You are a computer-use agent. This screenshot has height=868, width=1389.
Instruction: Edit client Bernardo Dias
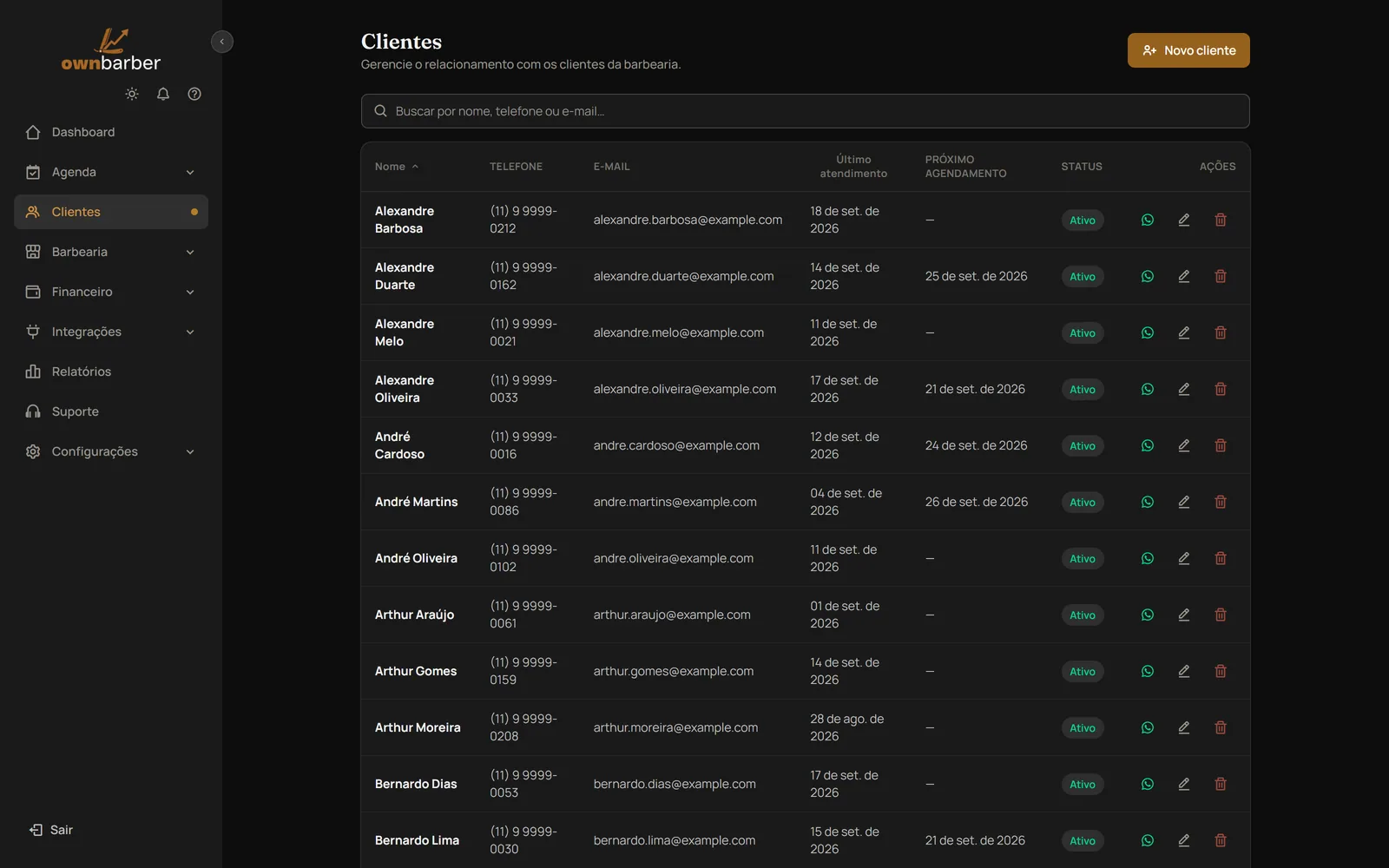(x=1184, y=784)
